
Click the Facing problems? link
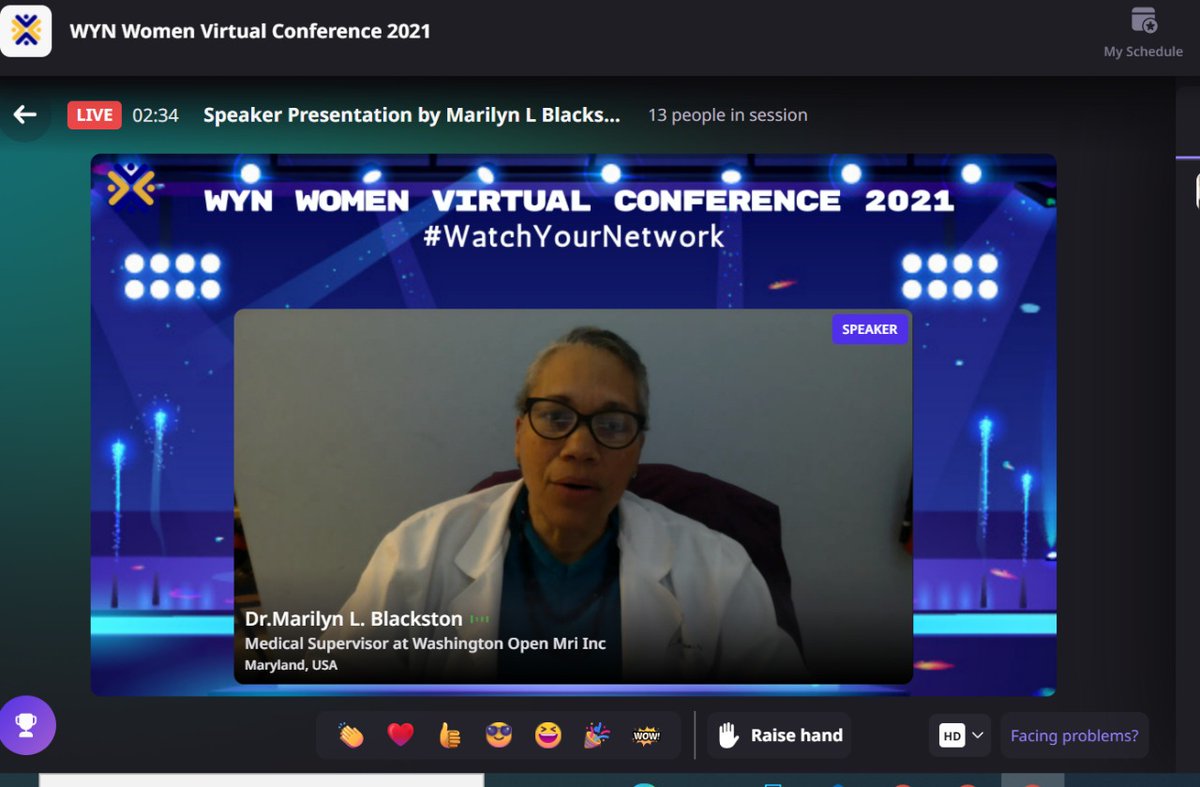point(1074,736)
